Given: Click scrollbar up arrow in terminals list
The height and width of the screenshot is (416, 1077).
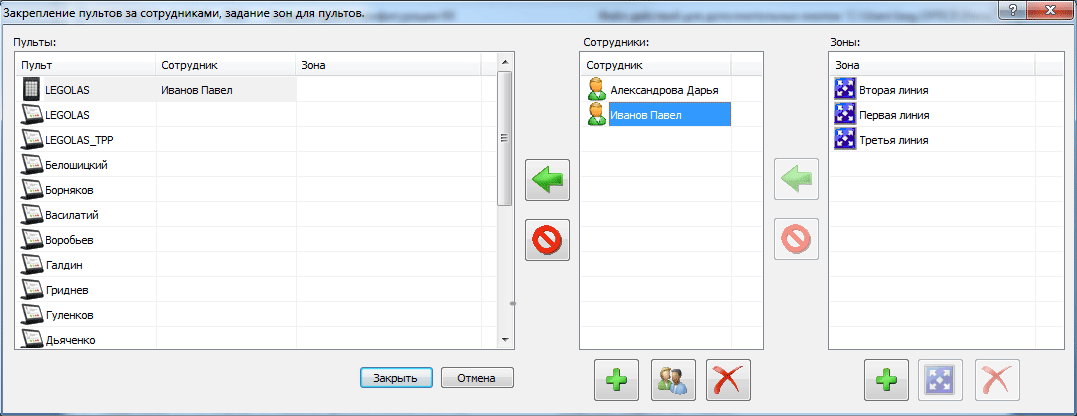Looking at the screenshot, I should coord(505,62).
